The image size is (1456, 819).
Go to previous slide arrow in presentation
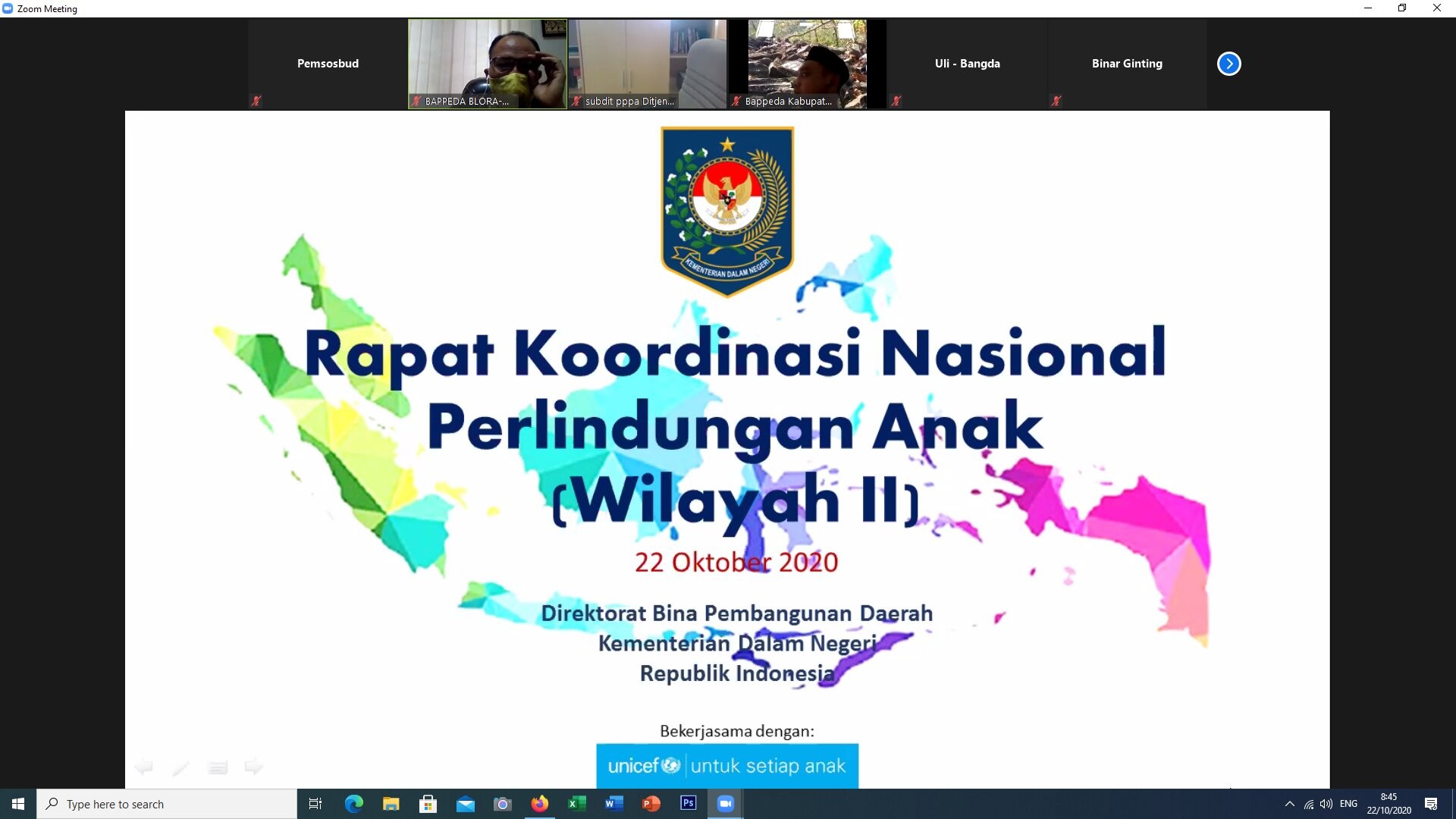[143, 767]
